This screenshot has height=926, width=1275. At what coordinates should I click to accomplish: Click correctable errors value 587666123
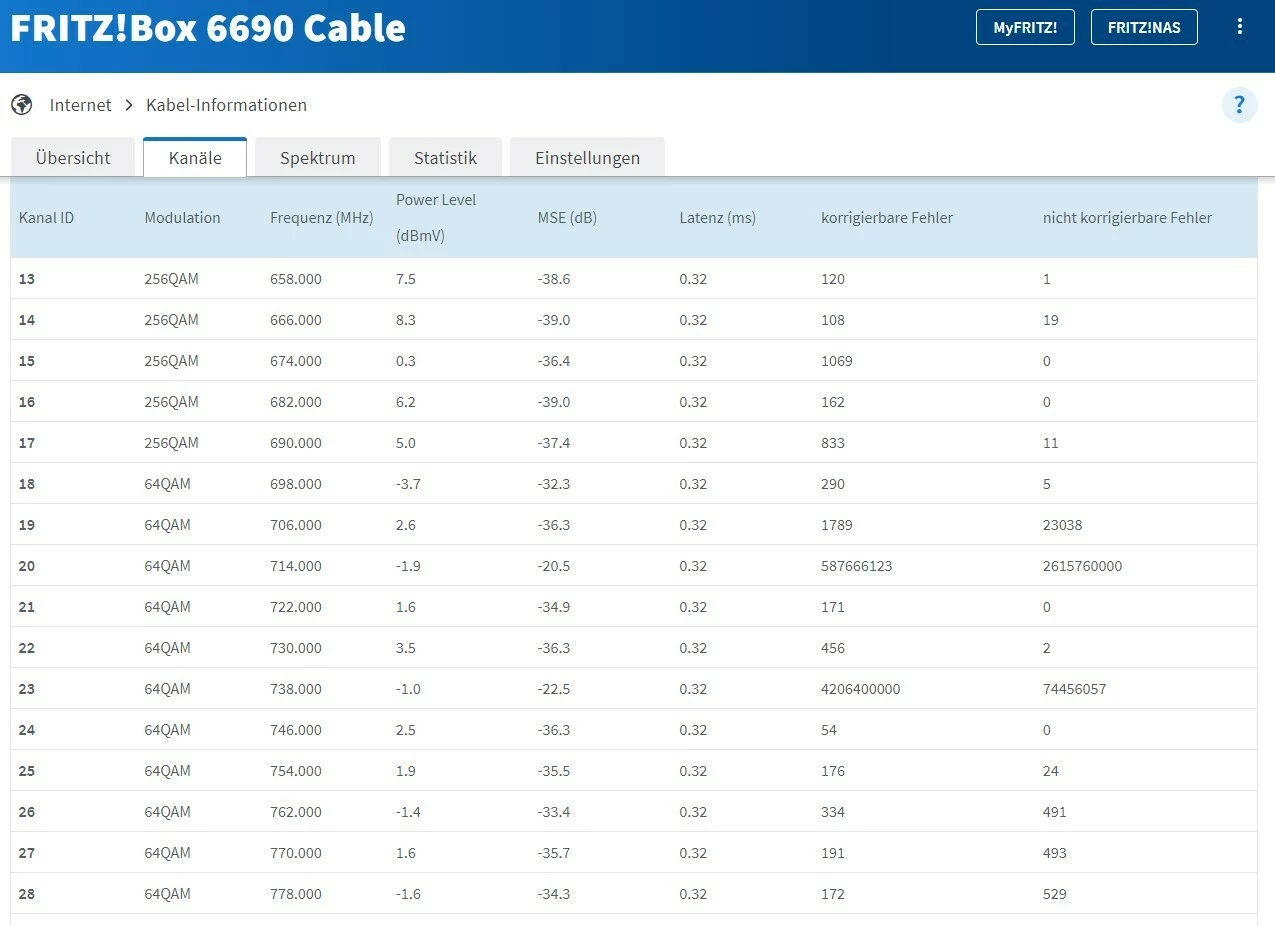pos(857,566)
